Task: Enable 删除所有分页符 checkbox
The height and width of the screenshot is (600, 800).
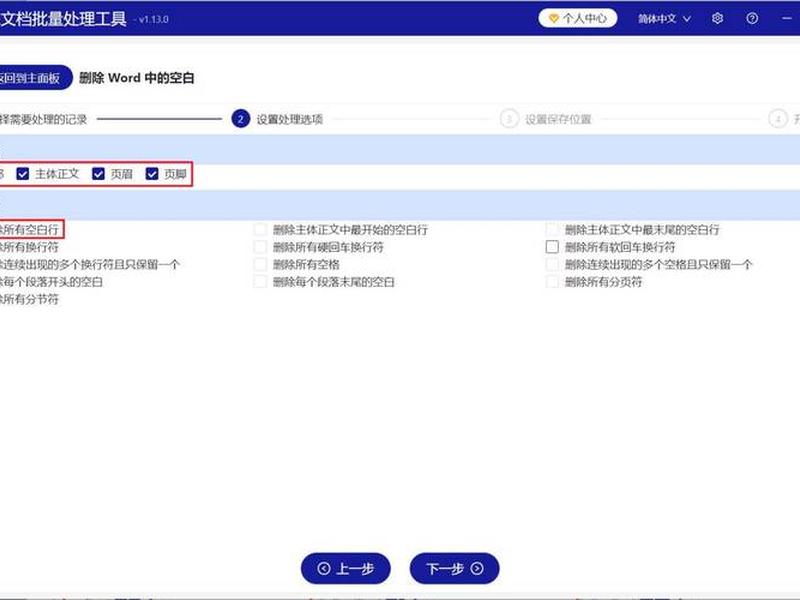Action: click(552, 282)
